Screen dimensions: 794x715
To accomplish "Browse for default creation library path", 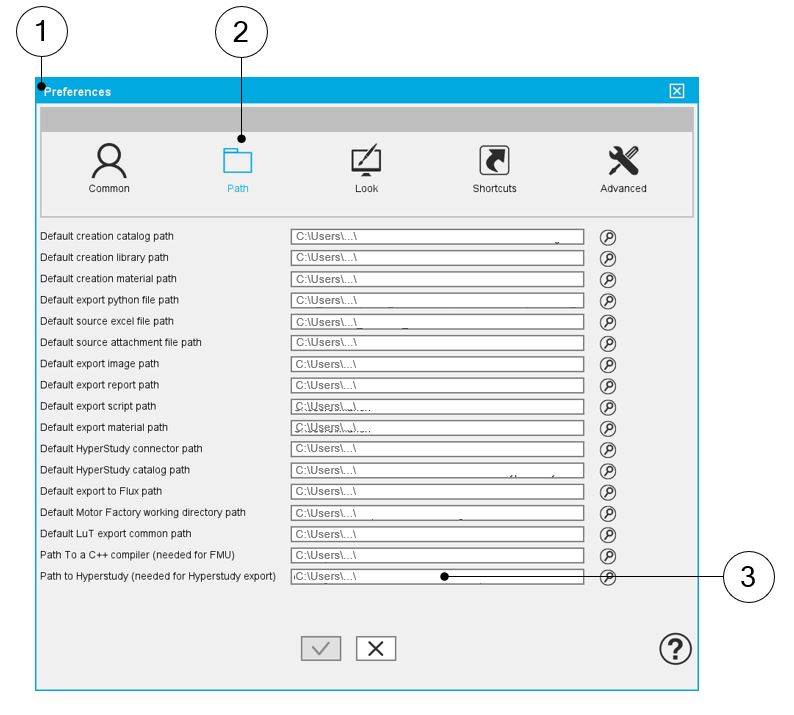I will click(x=607, y=258).
